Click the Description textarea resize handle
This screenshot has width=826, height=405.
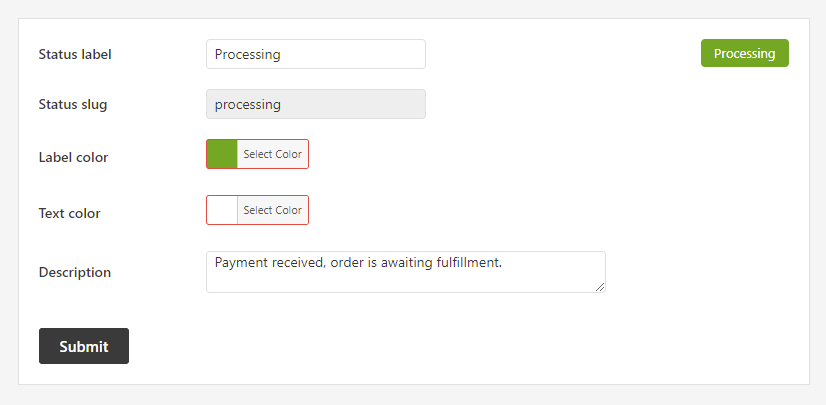[x=600, y=287]
